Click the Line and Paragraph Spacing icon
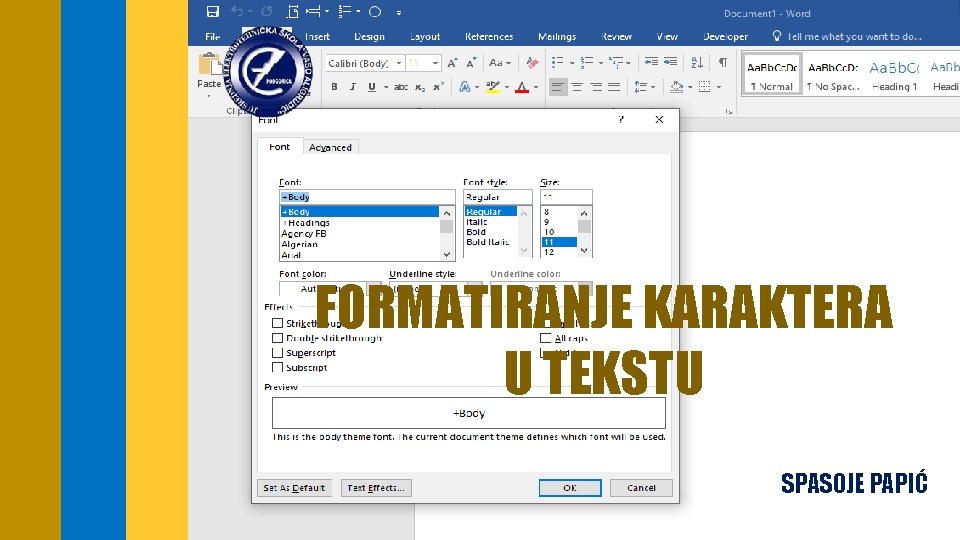This screenshot has height=540, width=960. [641, 87]
